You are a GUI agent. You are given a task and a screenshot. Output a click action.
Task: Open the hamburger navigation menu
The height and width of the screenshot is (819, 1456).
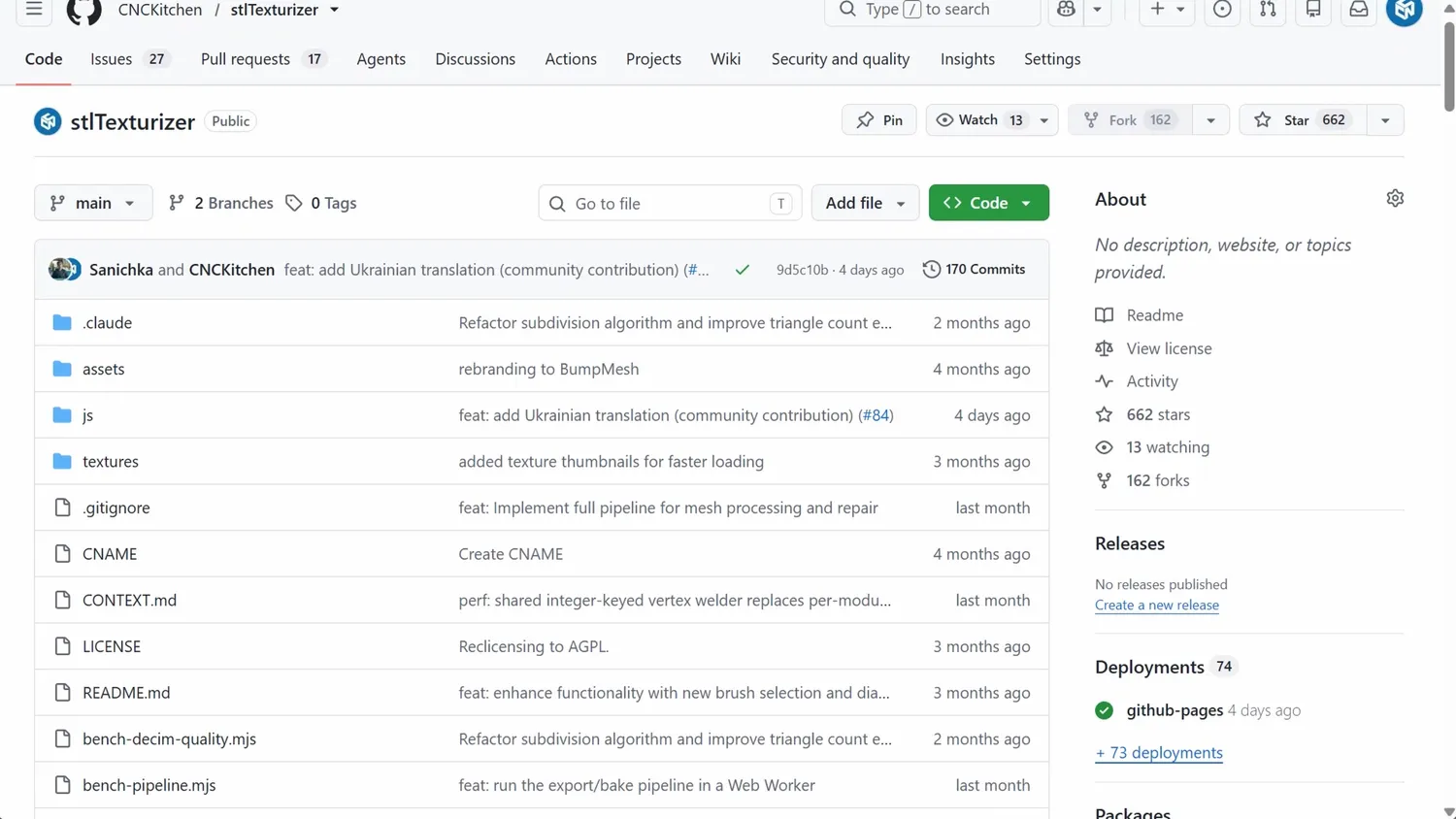click(34, 10)
